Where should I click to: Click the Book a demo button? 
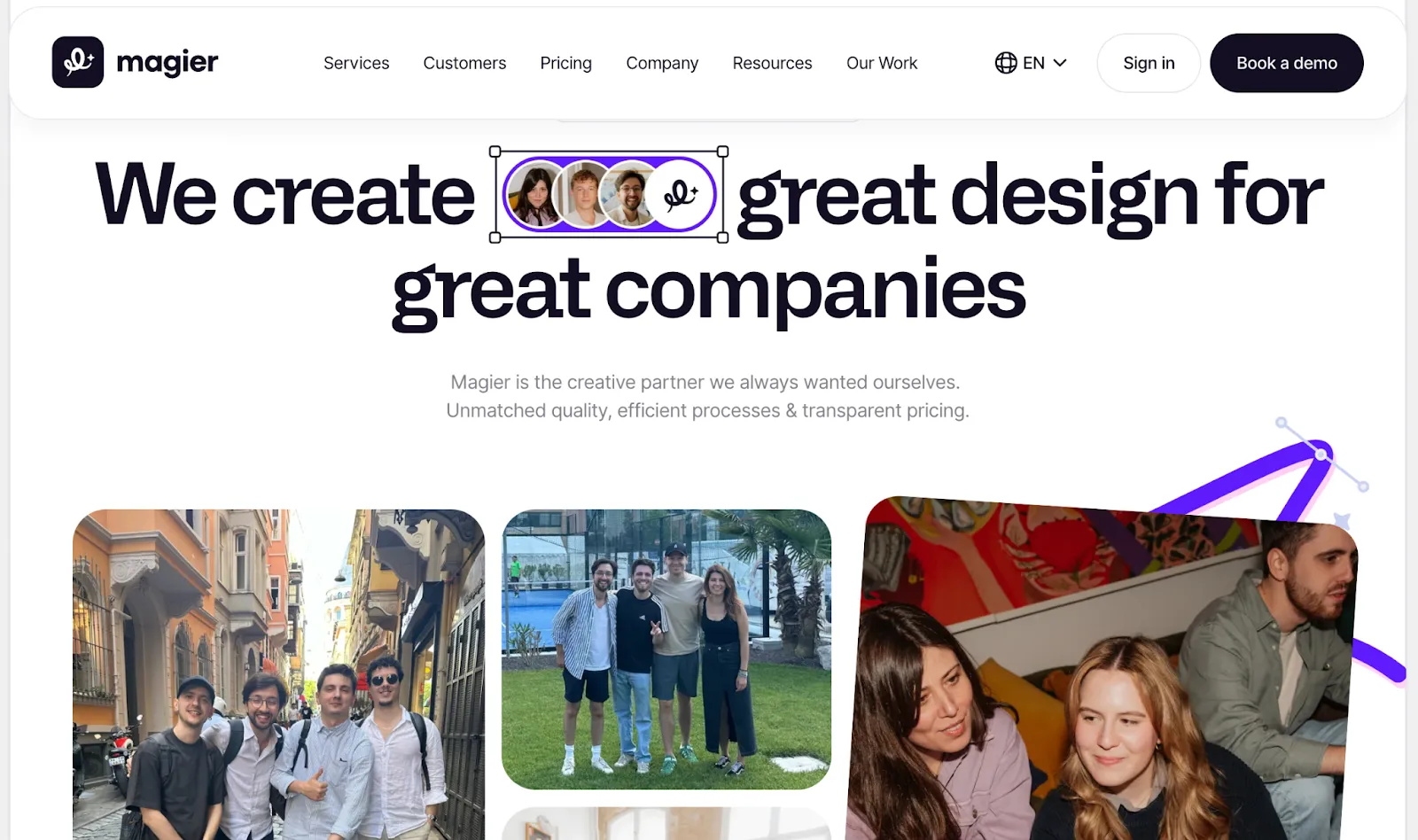pos(1287,63)
